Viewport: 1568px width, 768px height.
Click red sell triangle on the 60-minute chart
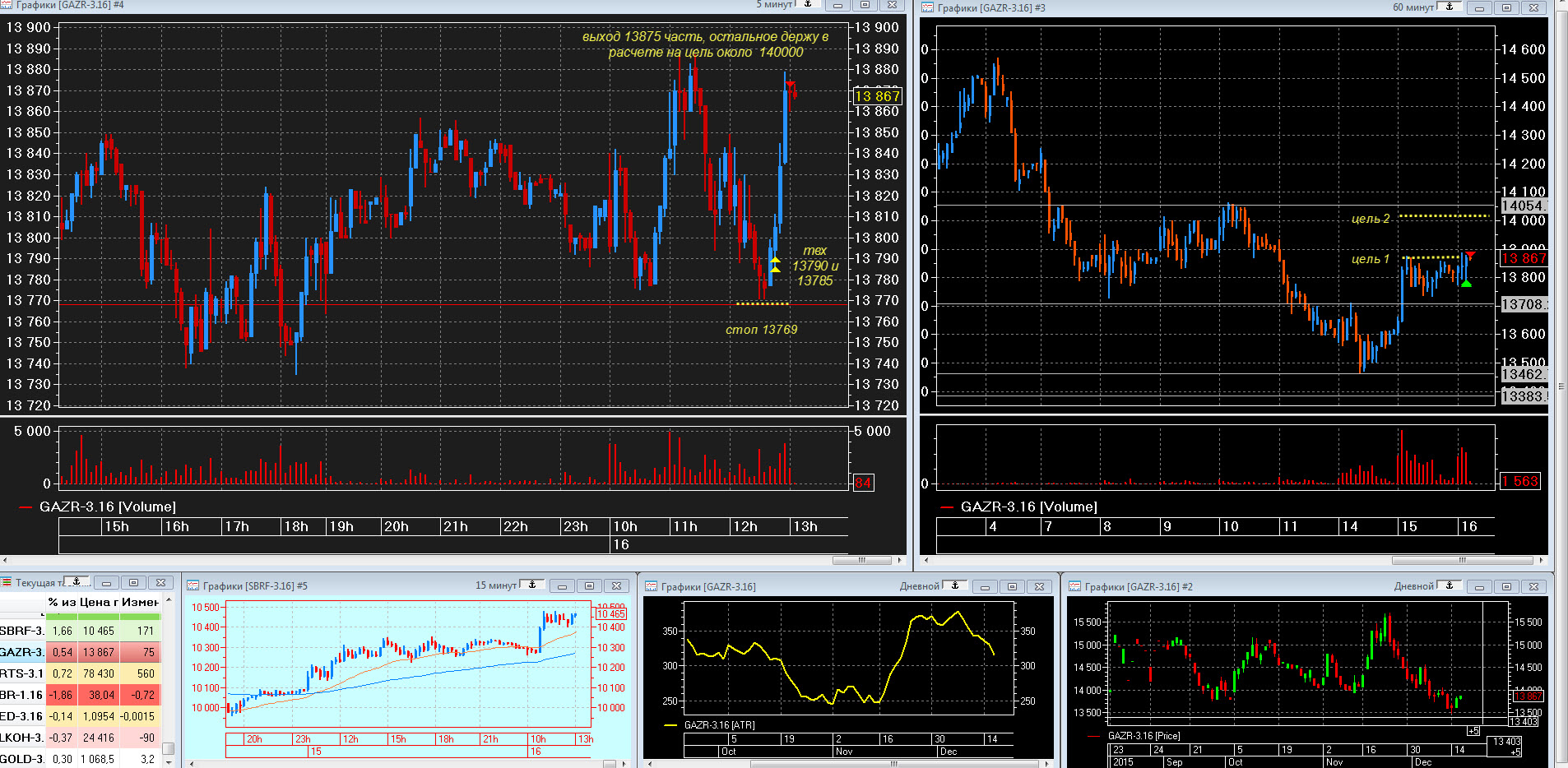tap(1470, 254)
